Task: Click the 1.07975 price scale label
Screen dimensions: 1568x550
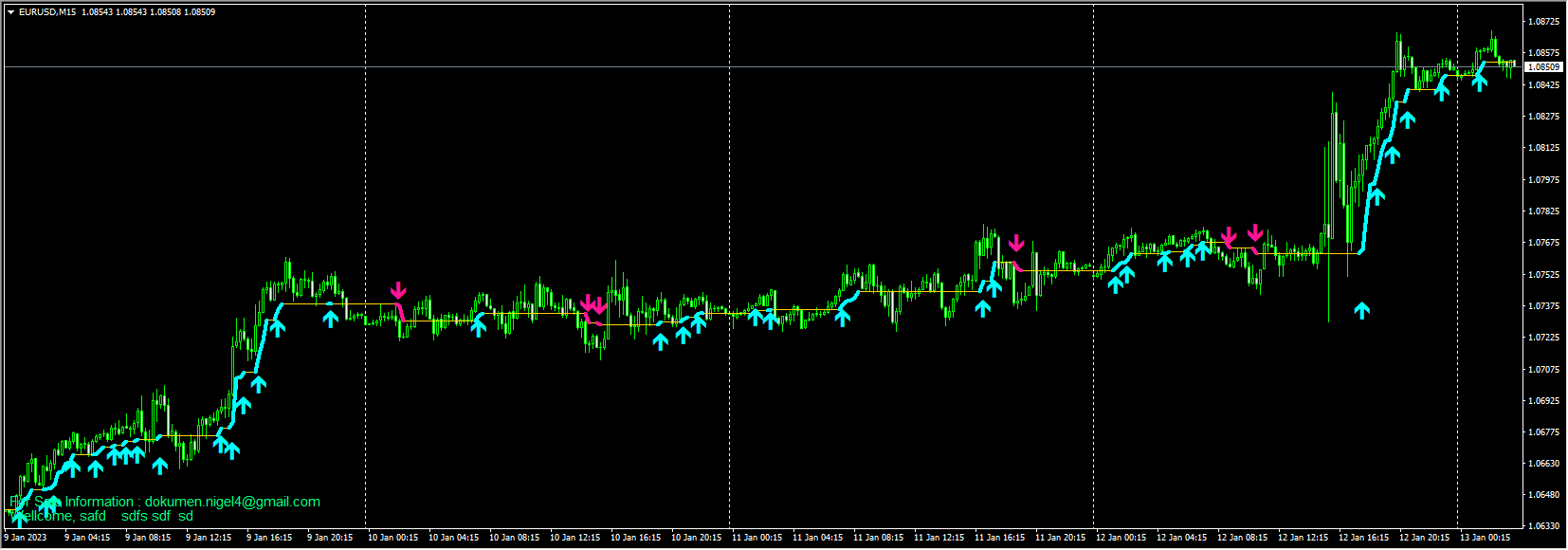Action: [1543, 179]
